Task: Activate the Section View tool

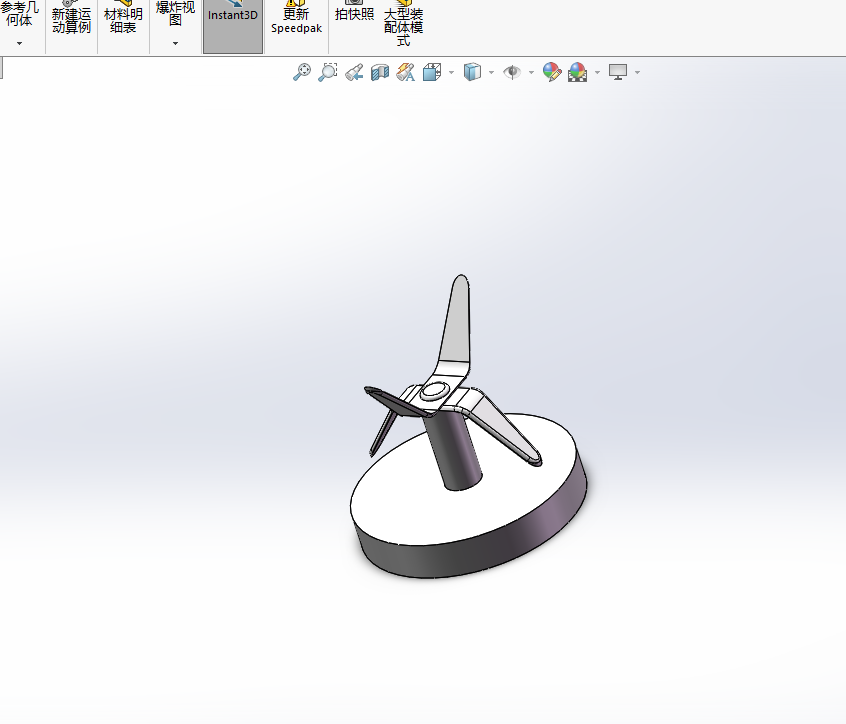Action: 380,72
